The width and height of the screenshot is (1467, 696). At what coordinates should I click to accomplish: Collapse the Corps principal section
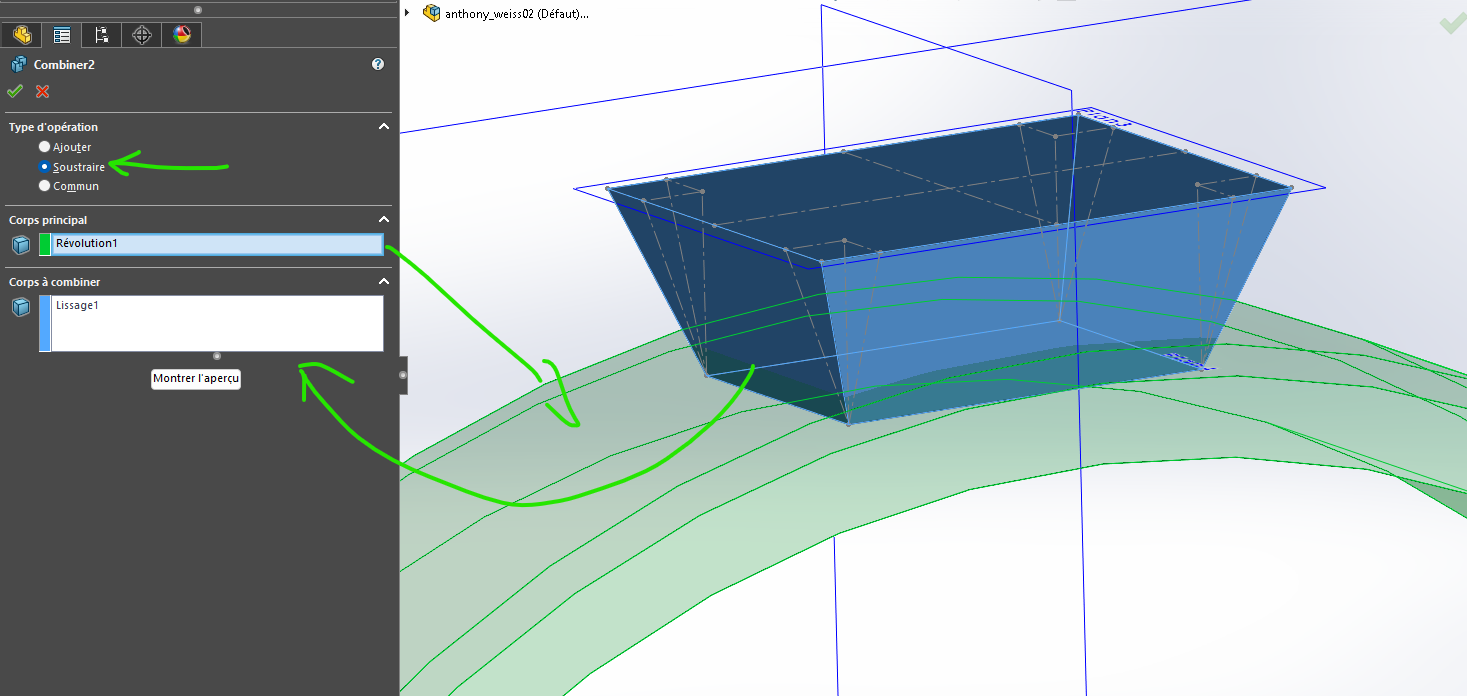point(383,219)
